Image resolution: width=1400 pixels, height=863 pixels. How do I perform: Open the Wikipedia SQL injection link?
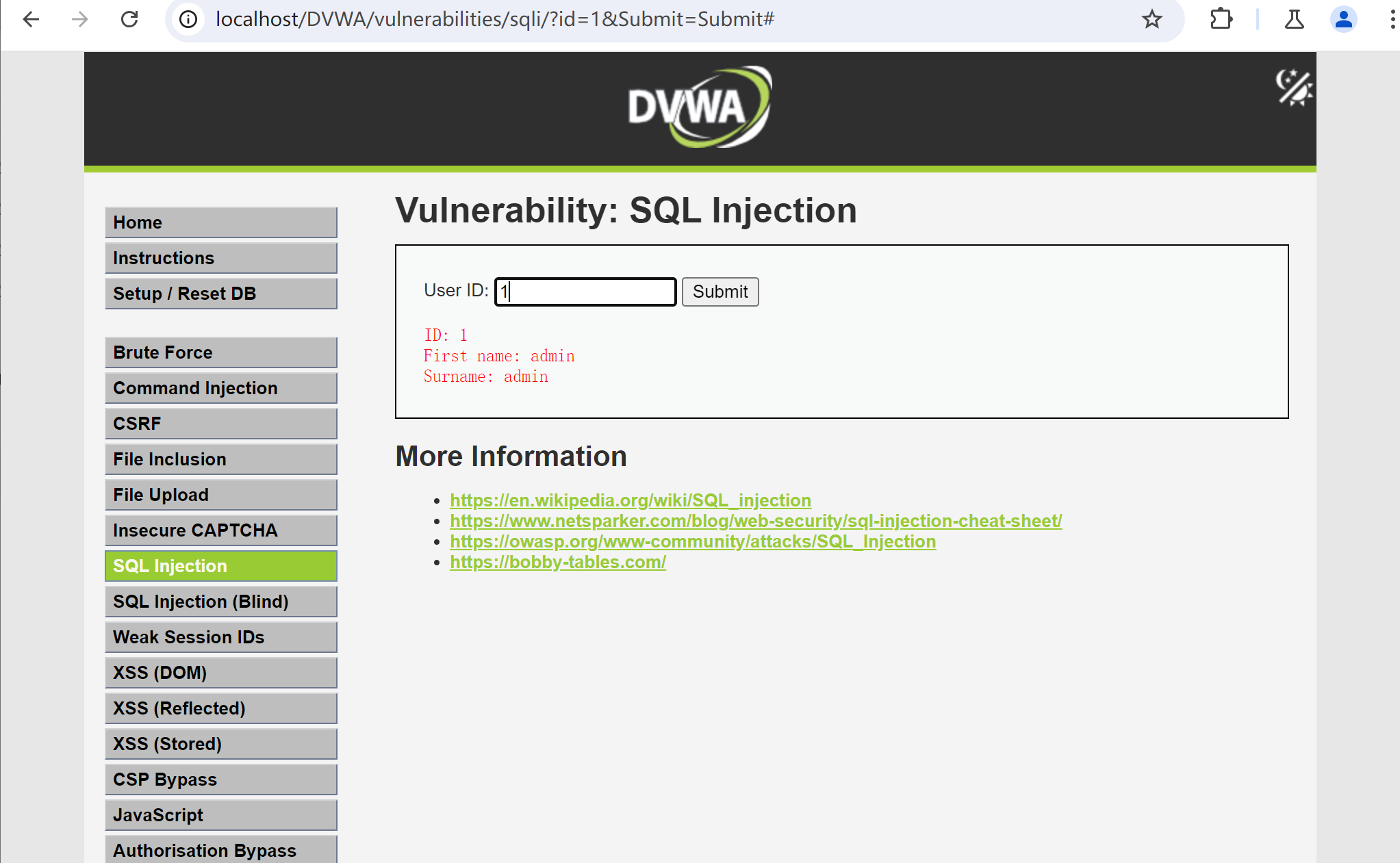click(x=630, y=500)
